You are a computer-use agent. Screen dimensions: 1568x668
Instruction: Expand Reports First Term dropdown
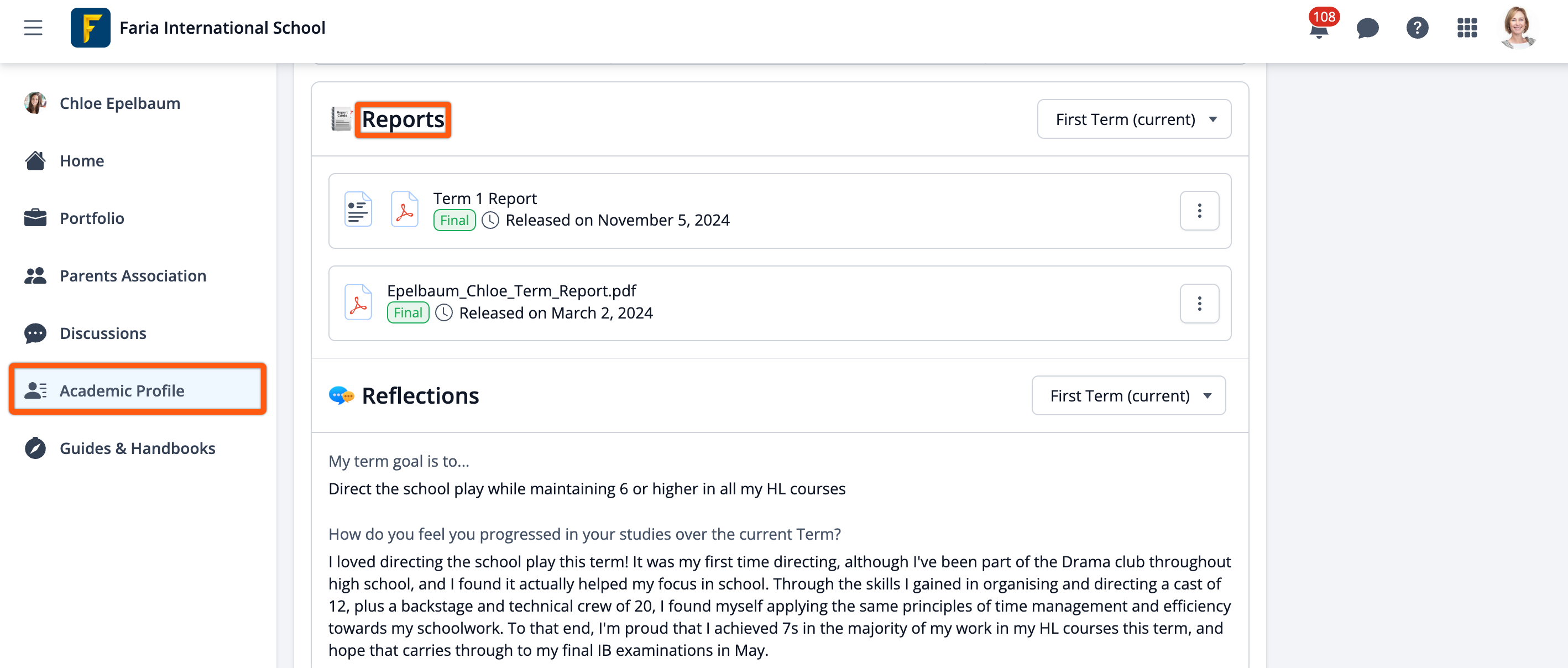pos(1134,119)
